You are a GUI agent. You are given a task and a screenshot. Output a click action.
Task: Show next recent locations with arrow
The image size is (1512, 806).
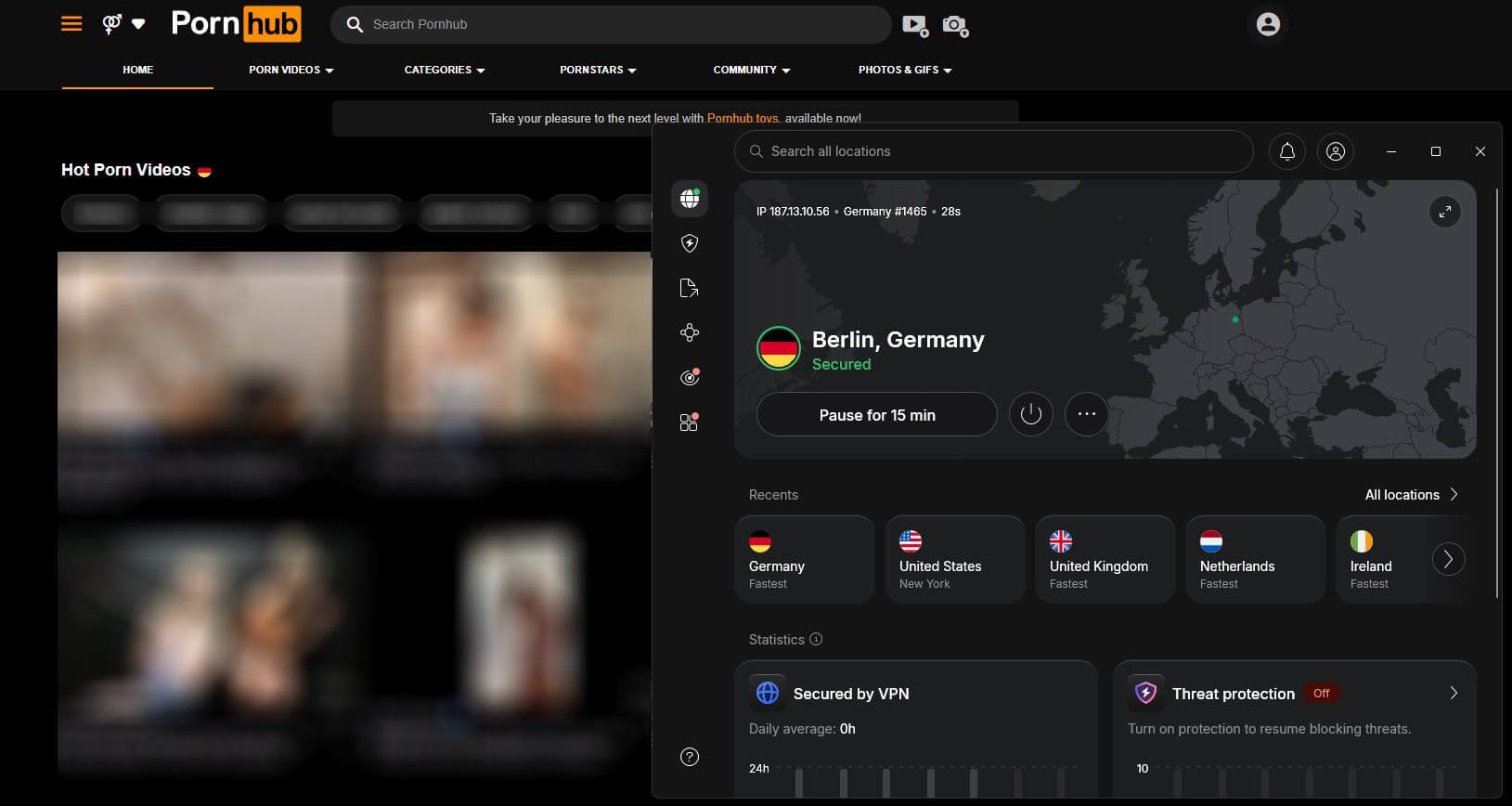click(x=1449, y=559)
